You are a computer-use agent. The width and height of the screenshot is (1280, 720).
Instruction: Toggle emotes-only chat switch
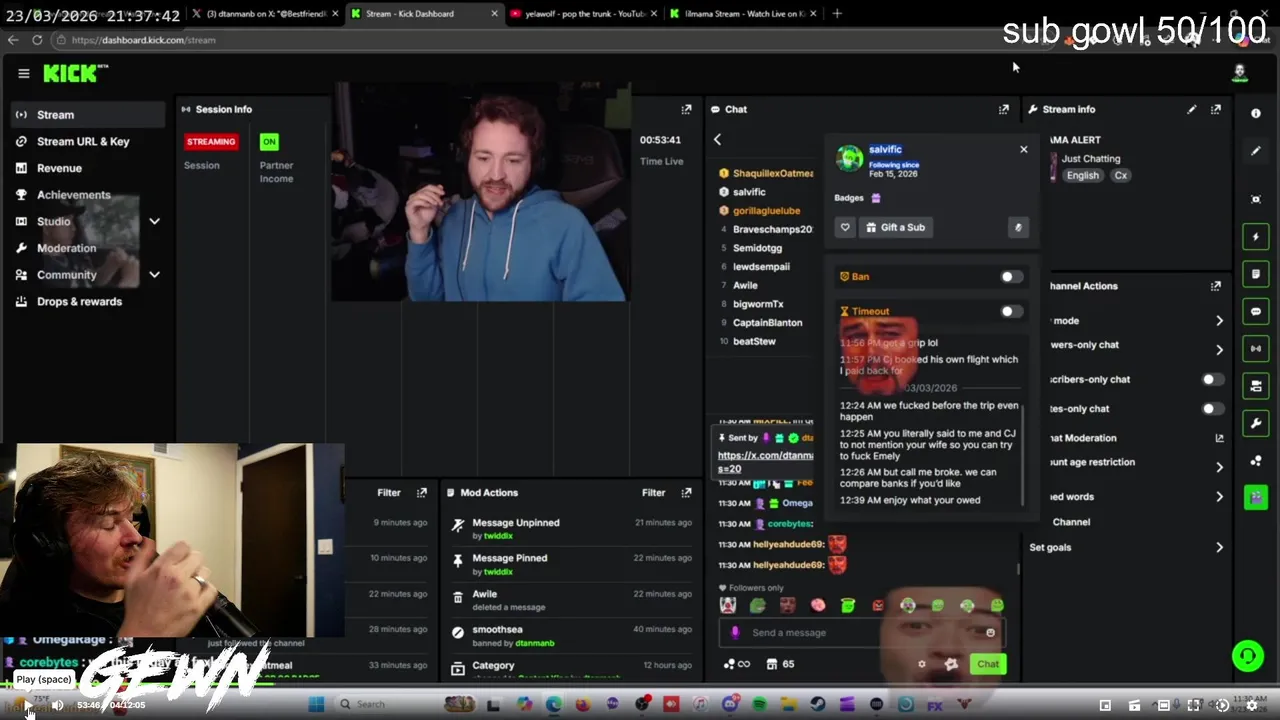[1211, 409]
